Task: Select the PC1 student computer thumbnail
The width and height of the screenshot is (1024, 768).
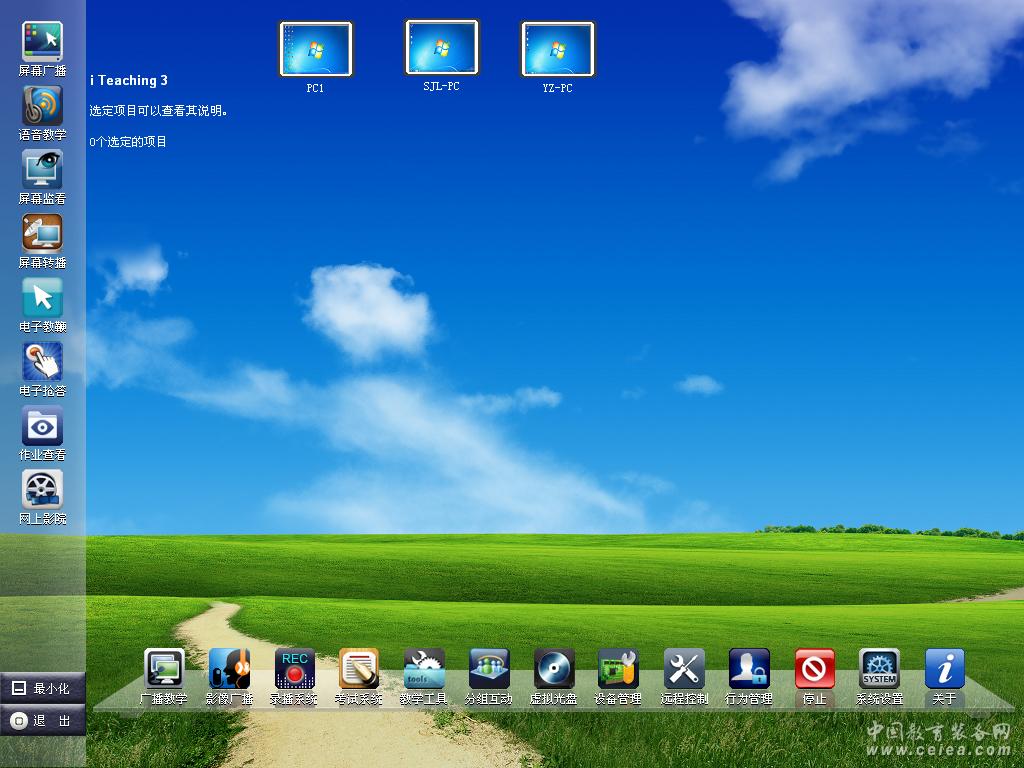Action: click(x=316, y=50)
